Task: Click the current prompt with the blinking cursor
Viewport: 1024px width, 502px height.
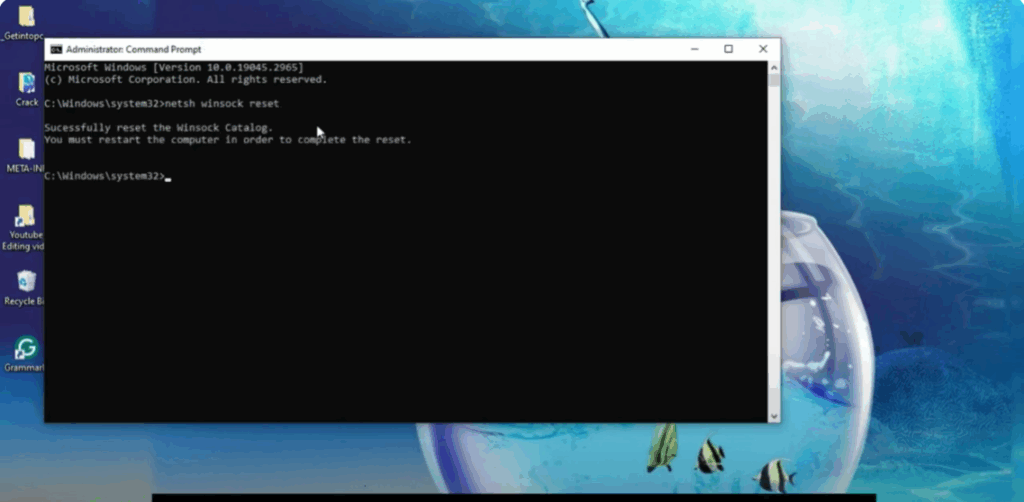Action: (108, 176)
